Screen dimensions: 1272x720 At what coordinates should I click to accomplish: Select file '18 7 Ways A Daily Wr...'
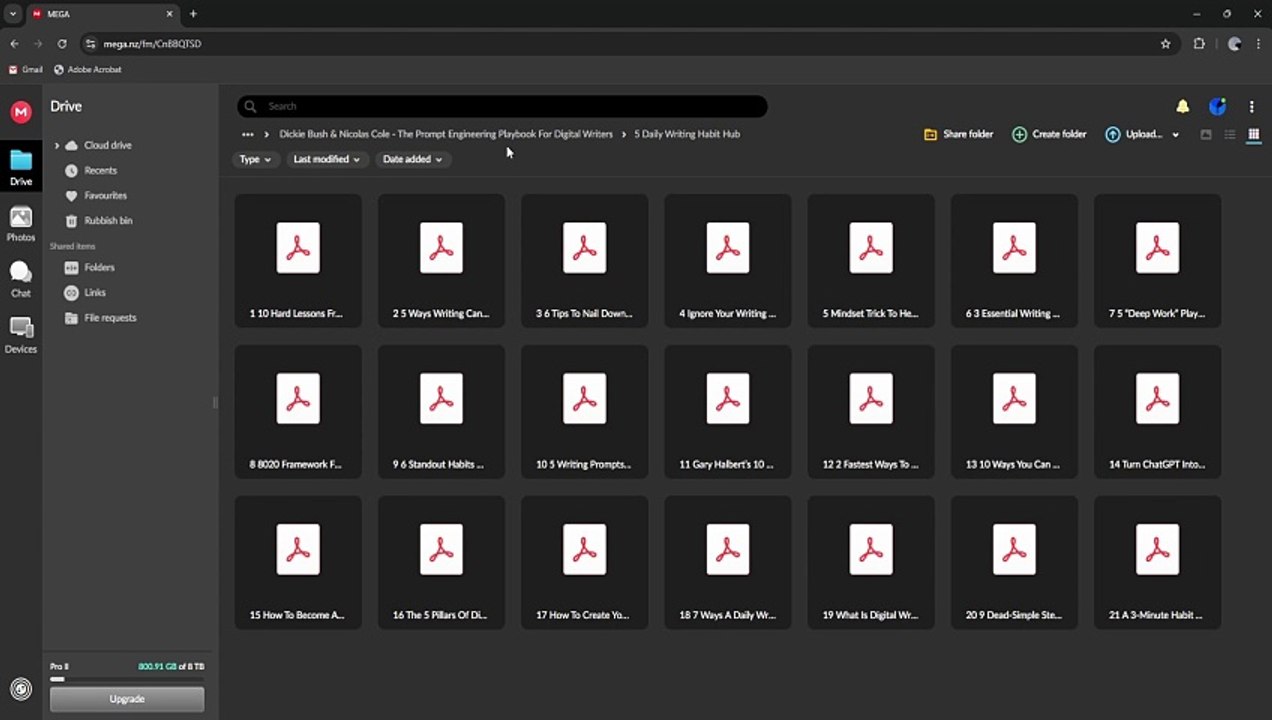coord(727,562)
